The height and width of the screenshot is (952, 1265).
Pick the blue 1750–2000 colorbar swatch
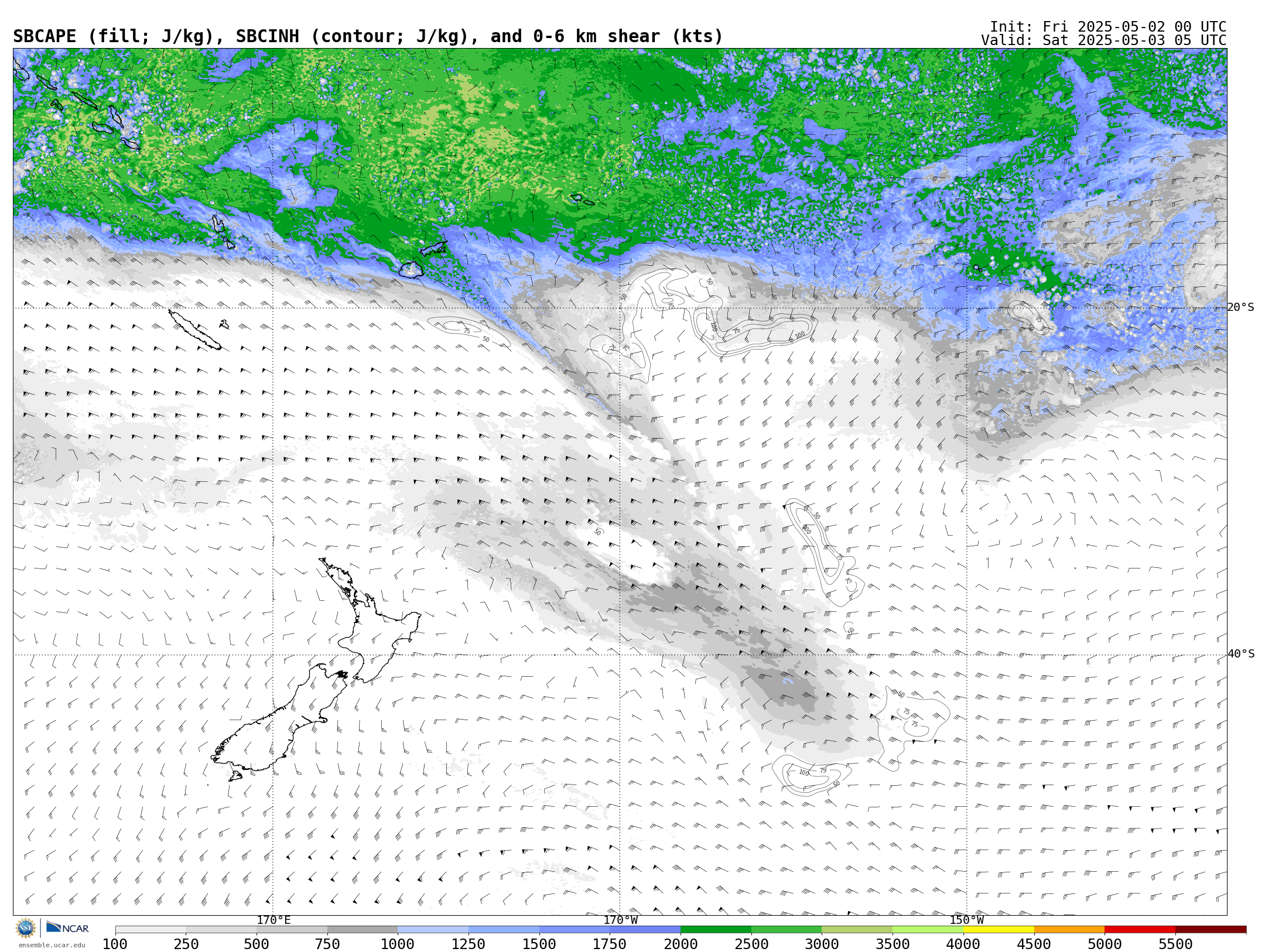pos(645,930)
